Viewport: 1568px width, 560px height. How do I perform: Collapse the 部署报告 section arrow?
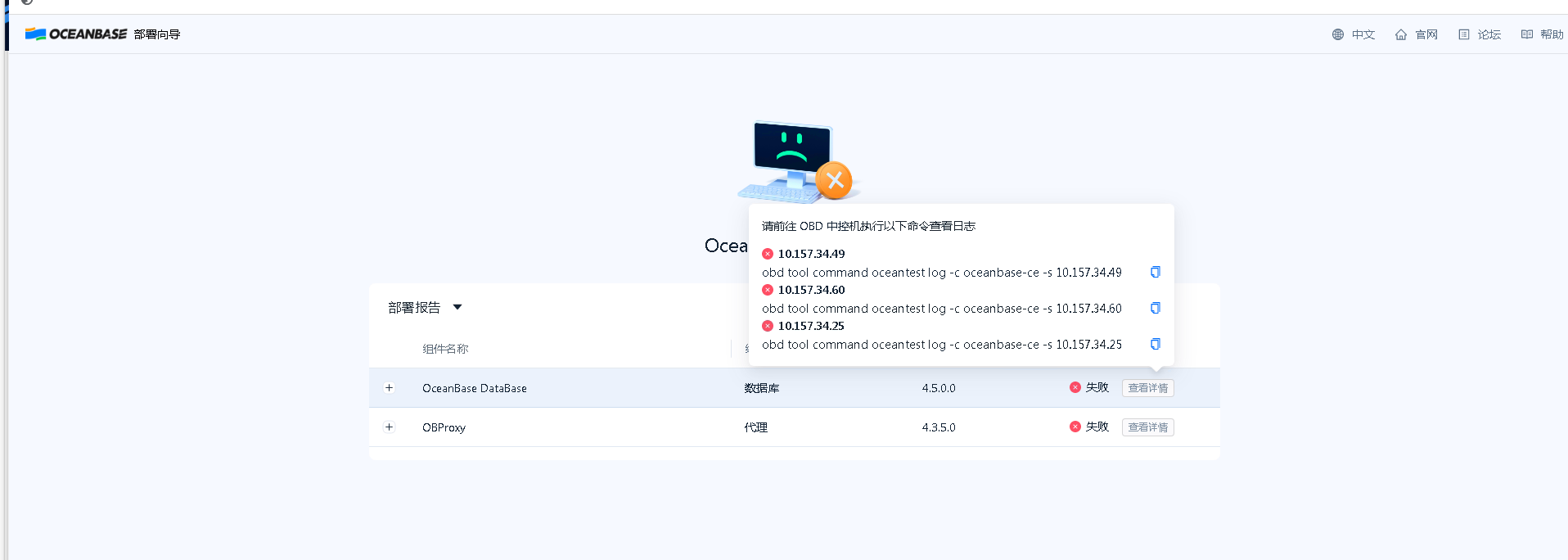tap(457, 307)
